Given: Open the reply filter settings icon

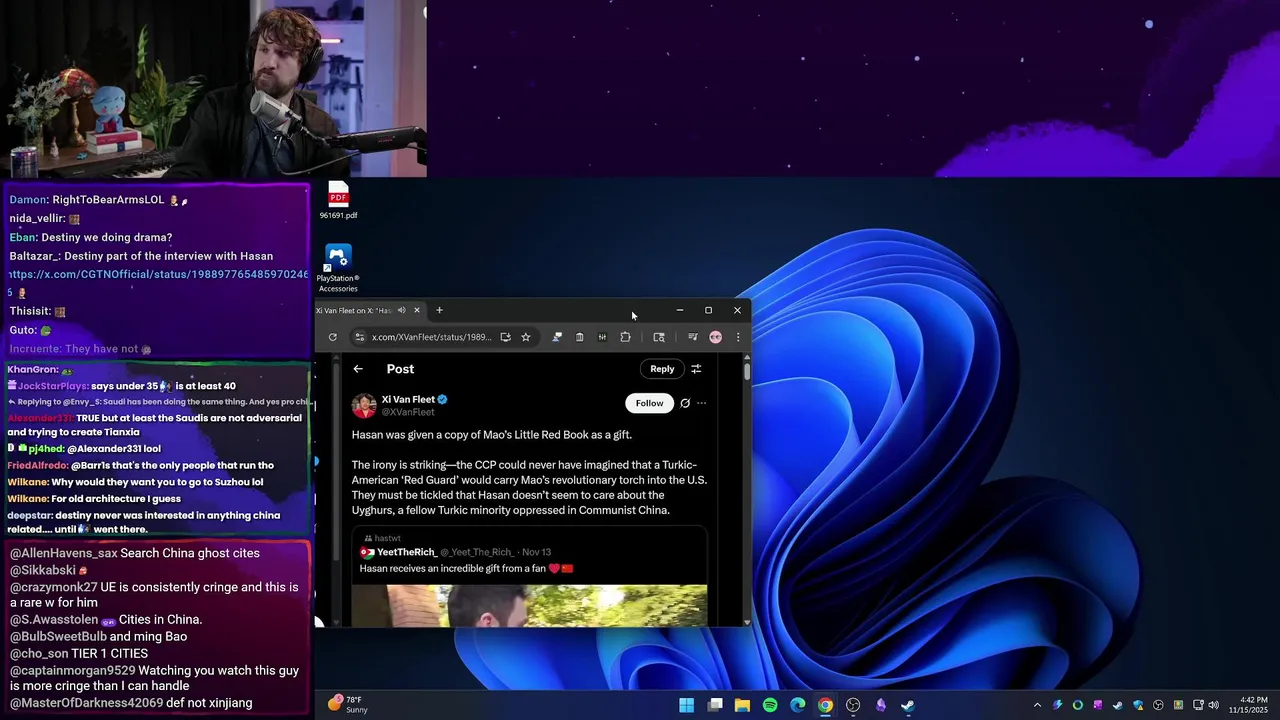Looking at the screenshot, I should click(696, 369).
